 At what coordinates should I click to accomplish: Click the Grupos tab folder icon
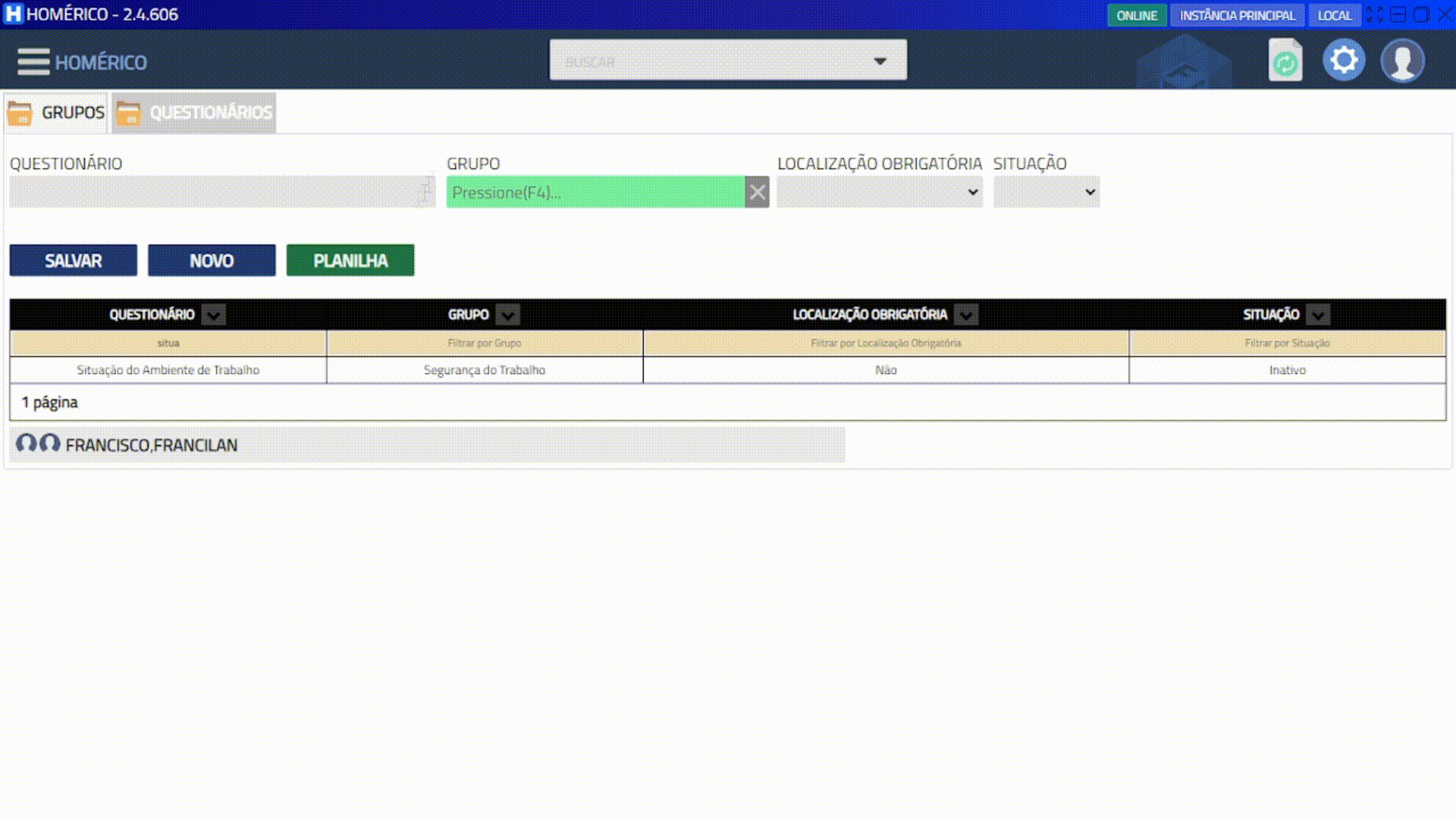[20, 113]
